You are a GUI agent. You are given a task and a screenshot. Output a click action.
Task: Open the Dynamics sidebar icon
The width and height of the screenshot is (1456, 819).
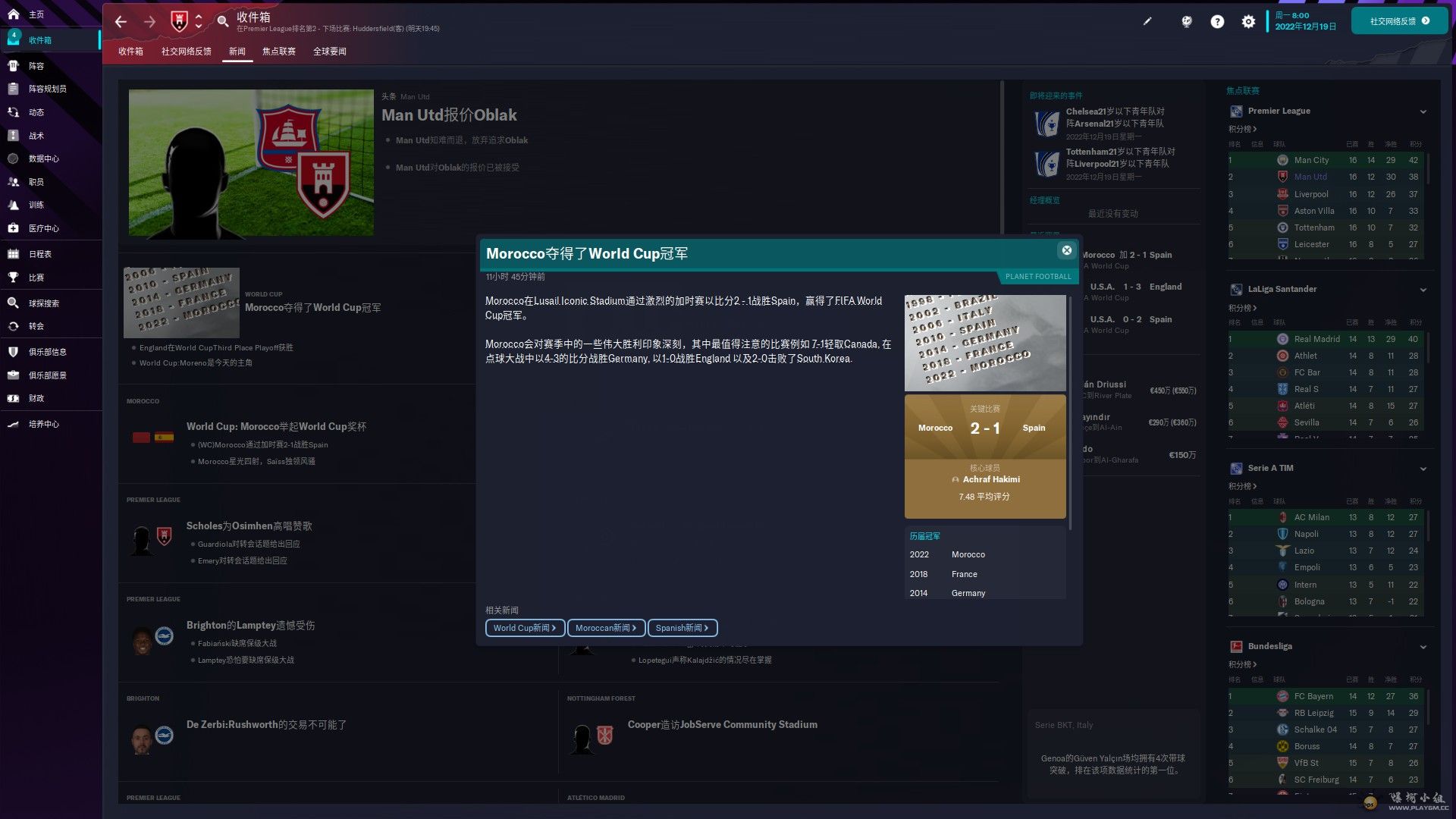point(13,112)
